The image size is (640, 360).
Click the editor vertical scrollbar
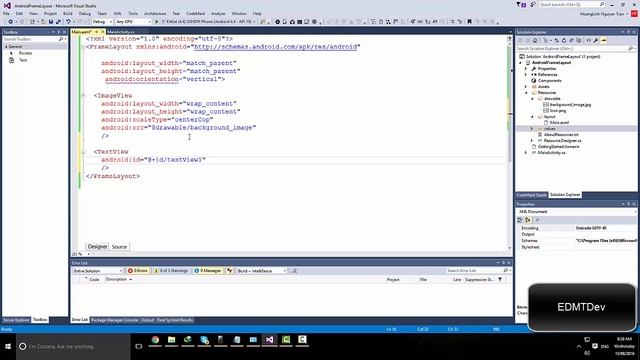point(510,143)
